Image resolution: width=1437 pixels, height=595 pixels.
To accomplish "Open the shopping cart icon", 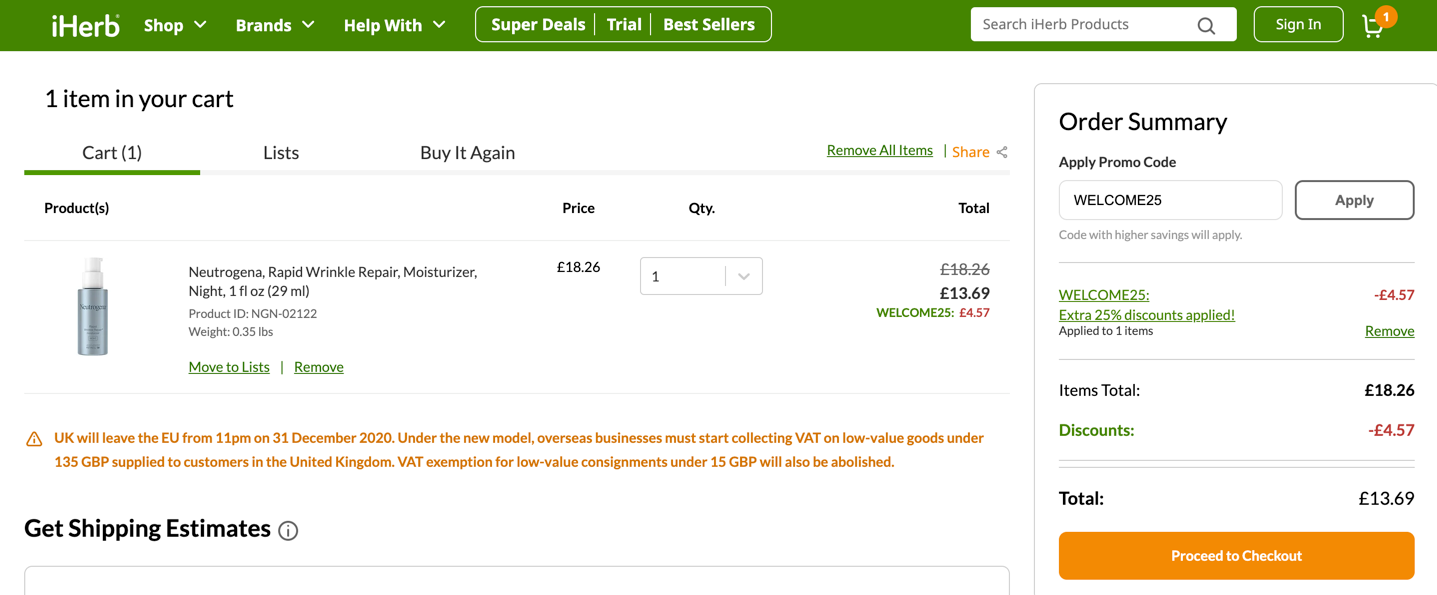I will tap(1375, 24).
